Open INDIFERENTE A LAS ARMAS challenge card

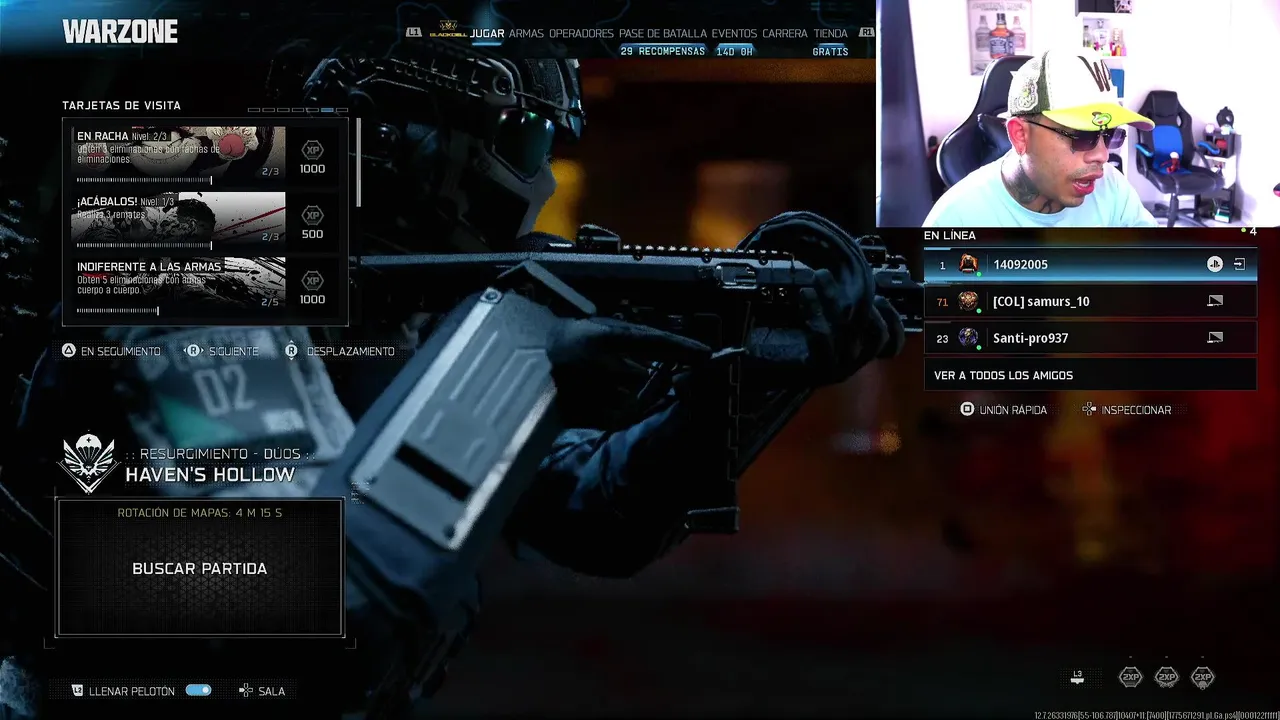tap(179, 285)
